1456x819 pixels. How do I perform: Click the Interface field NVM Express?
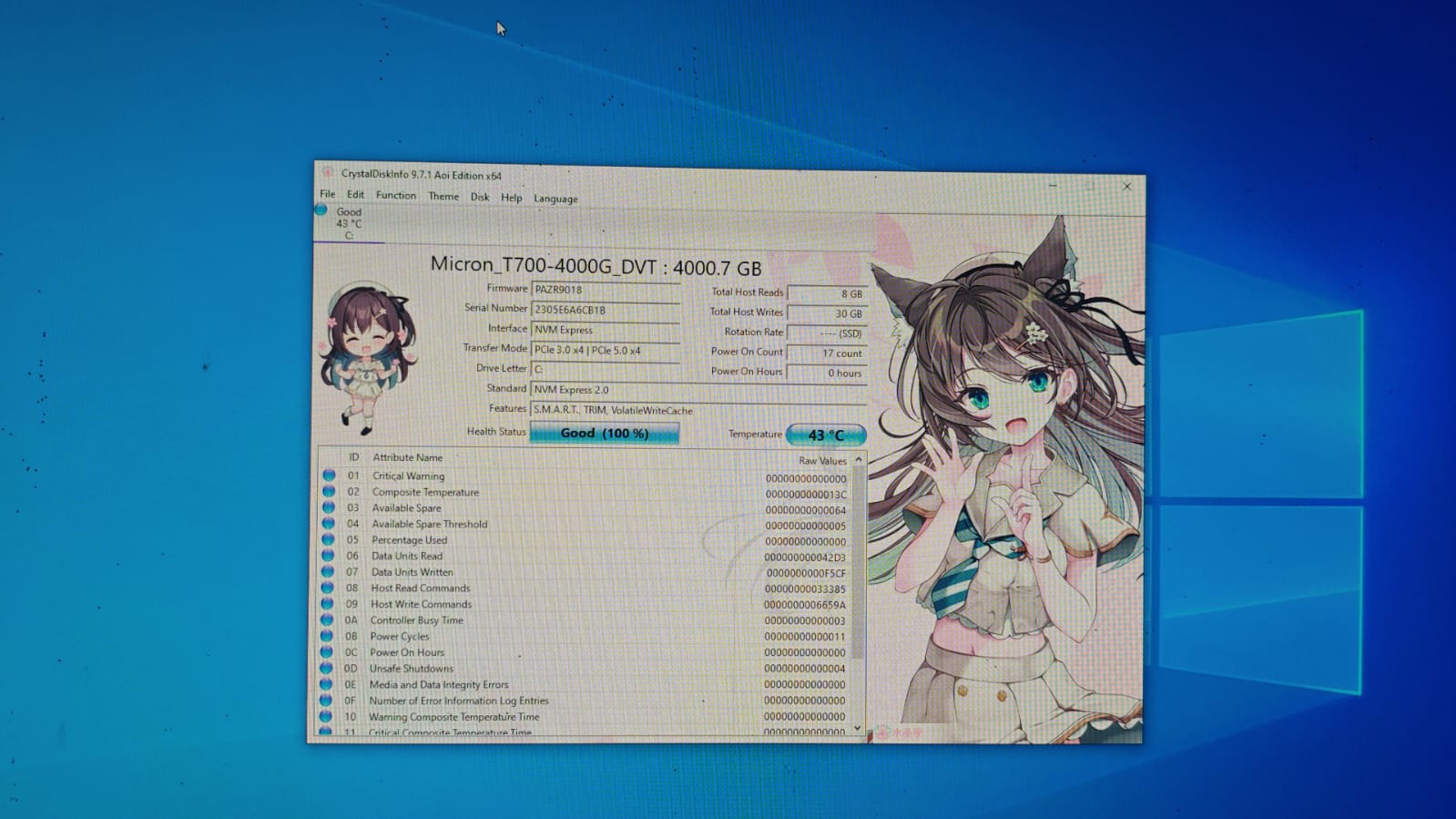(606, 330)
